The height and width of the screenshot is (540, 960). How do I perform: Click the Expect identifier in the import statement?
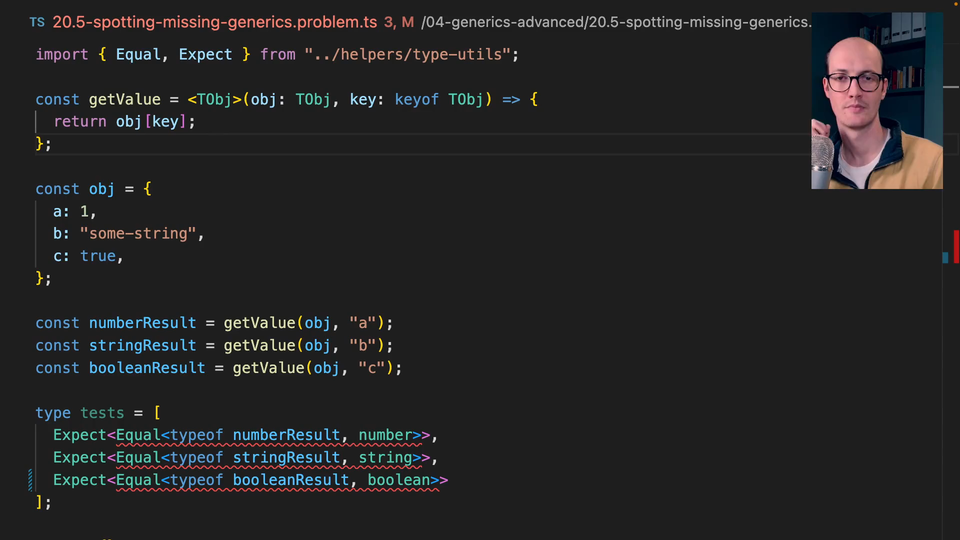tap(205, 54)
